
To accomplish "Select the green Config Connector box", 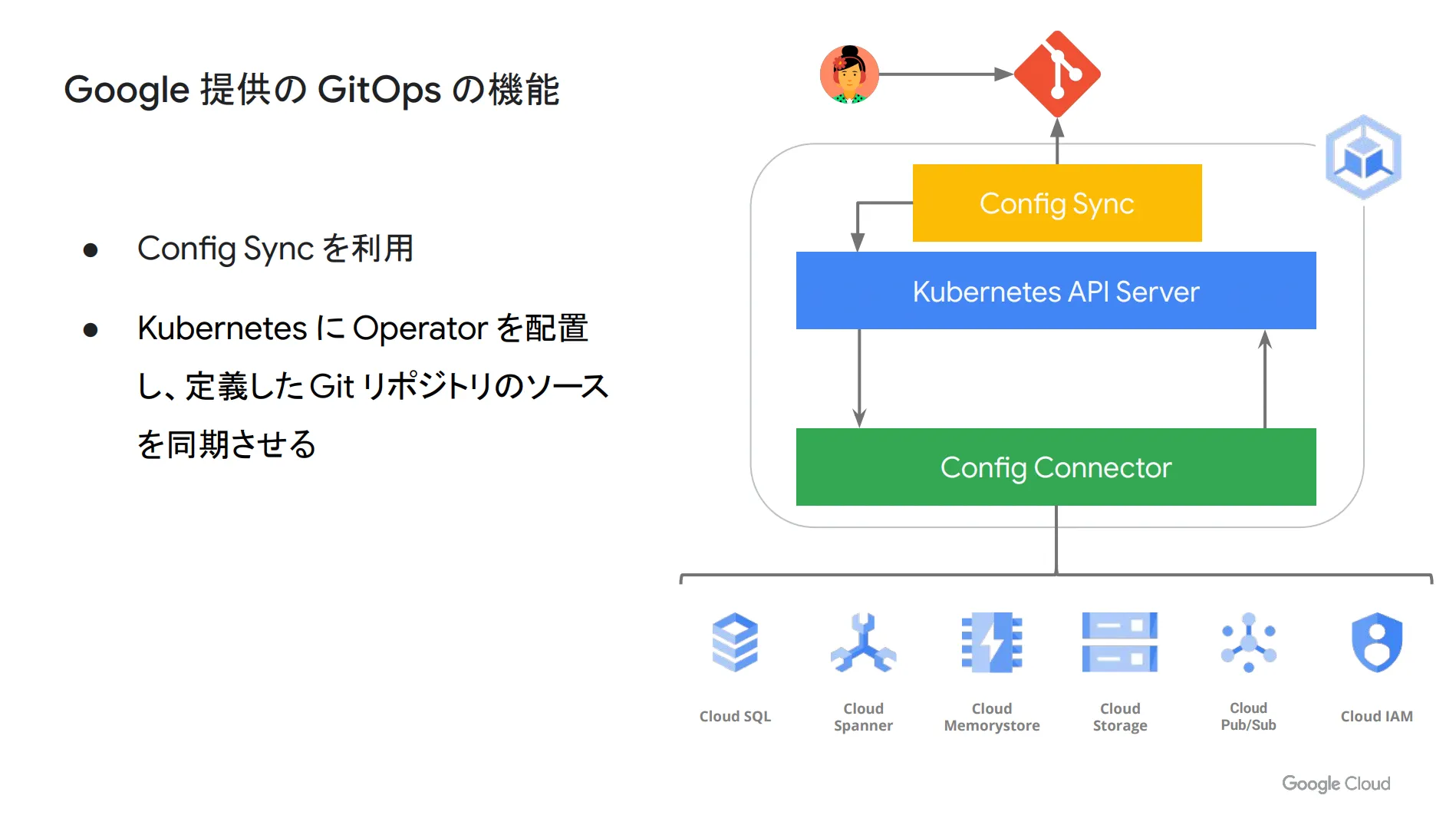I will [x=1056, y=467].
